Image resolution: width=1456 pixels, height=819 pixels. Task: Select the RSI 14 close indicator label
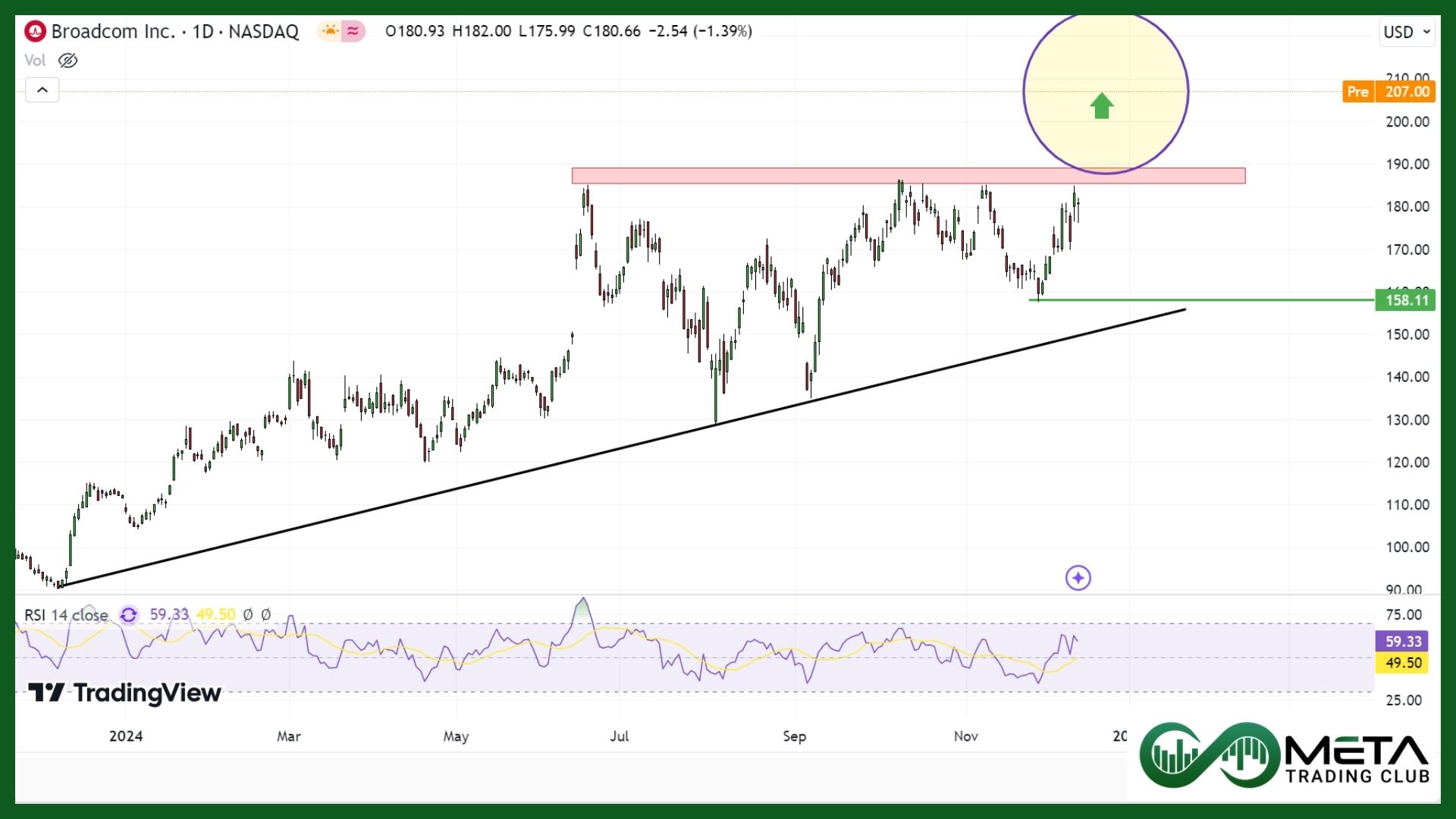66,615
